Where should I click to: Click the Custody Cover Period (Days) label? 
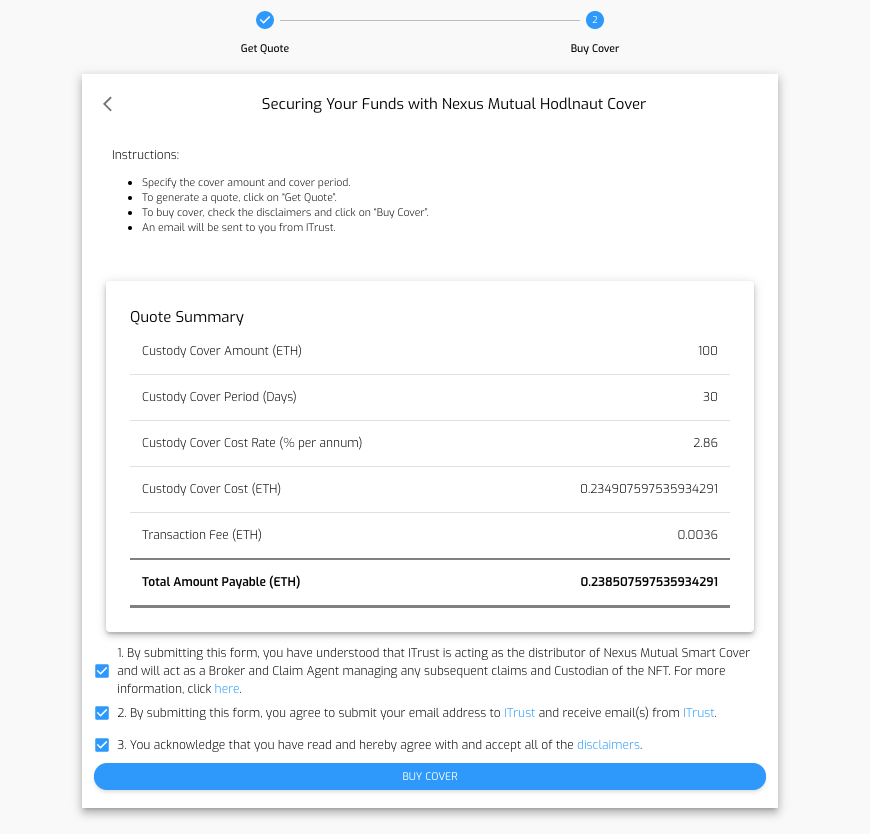[x=219, y=397]
